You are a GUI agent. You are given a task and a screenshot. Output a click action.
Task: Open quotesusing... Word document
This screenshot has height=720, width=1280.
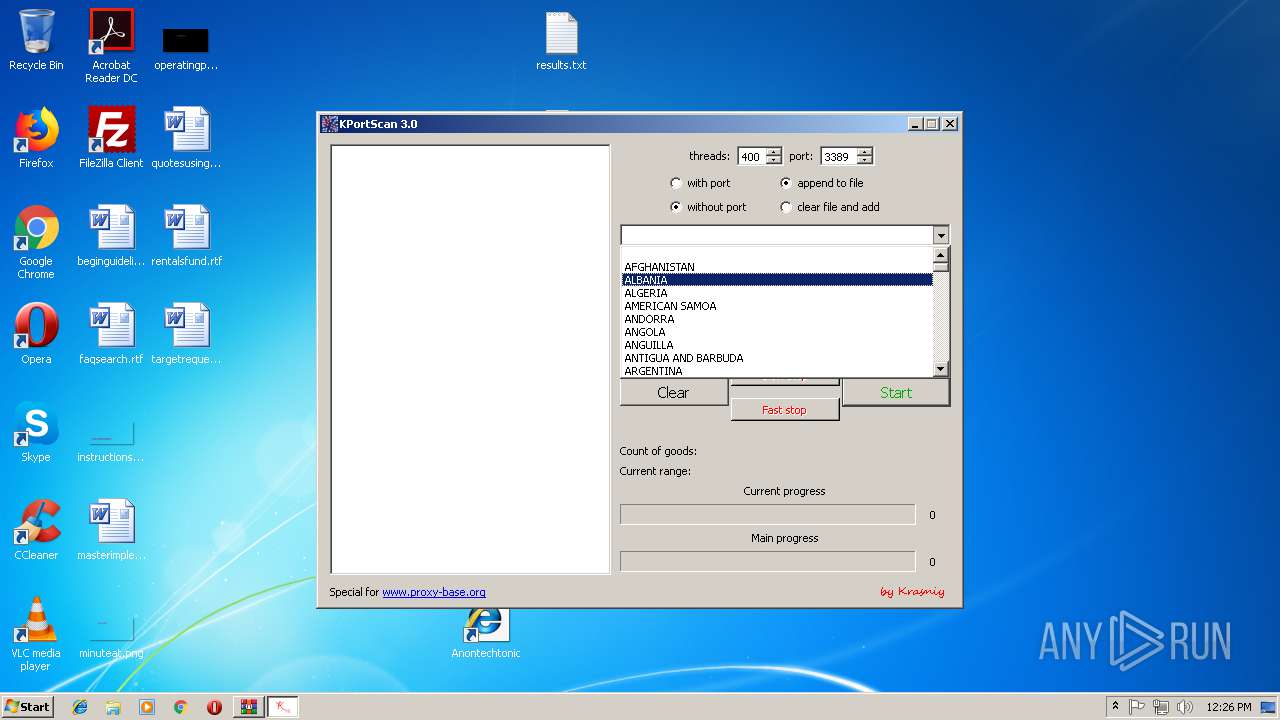tap(186, 138)
